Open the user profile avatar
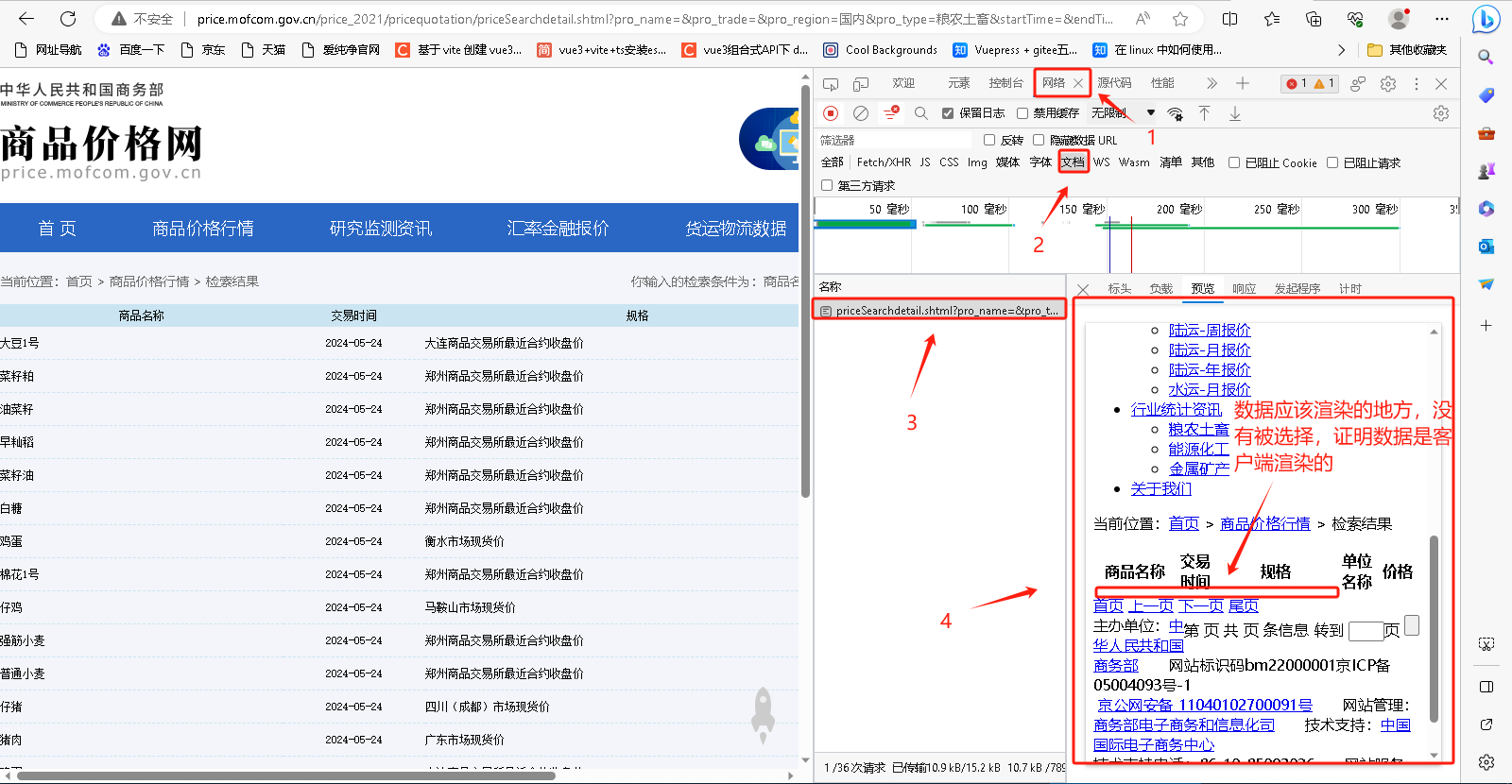1512x784 pixels. [1399, 19]
